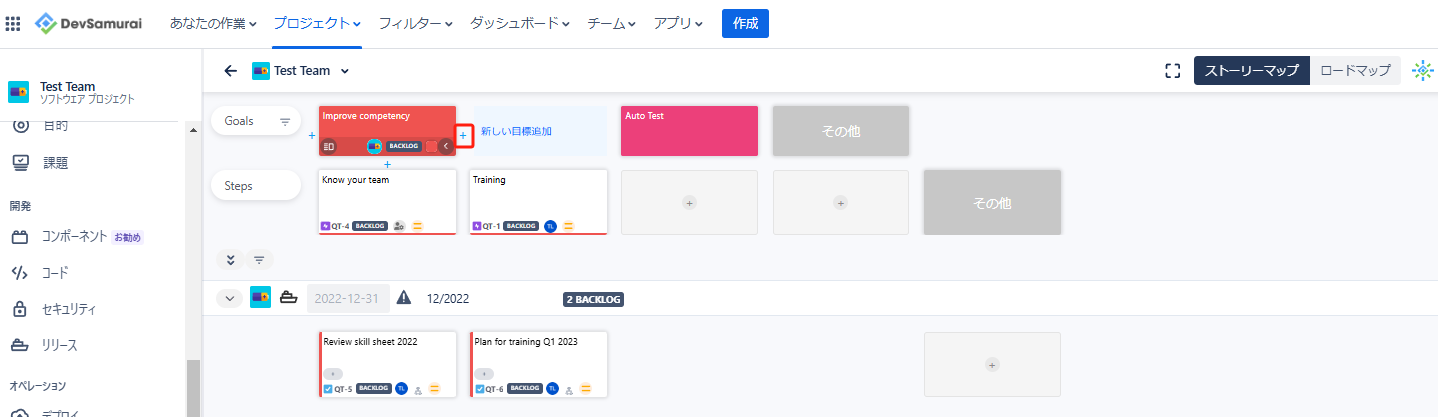Click the plus icon highlighted in red
This screenshot has height=417, width=1438.
[463, 135]
